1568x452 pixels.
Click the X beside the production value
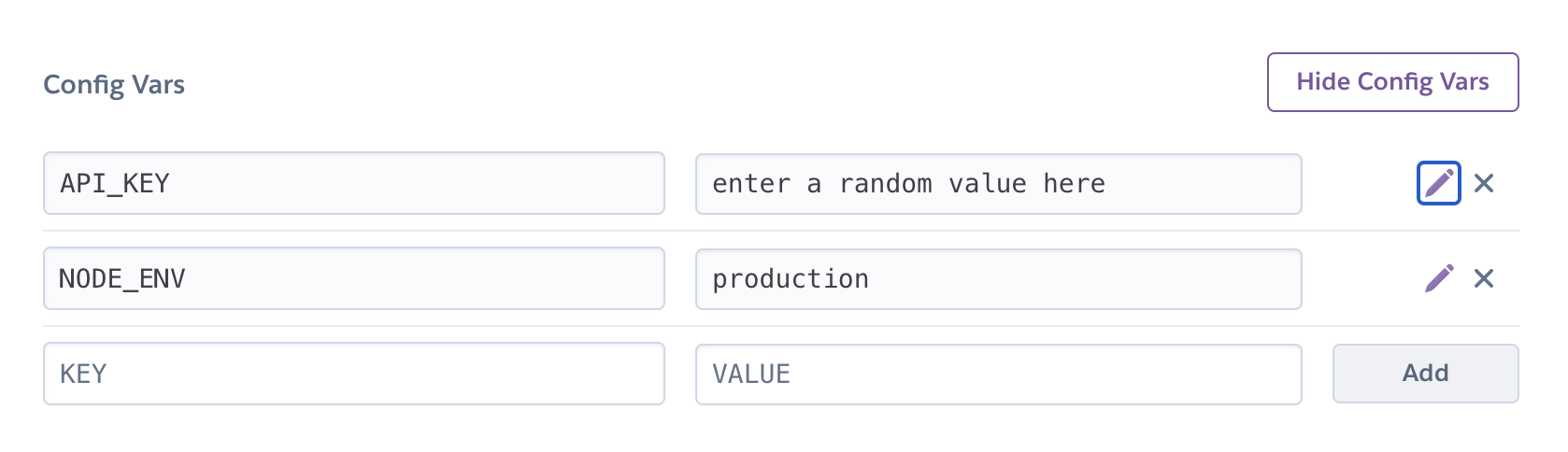(x=1484, y=278)
